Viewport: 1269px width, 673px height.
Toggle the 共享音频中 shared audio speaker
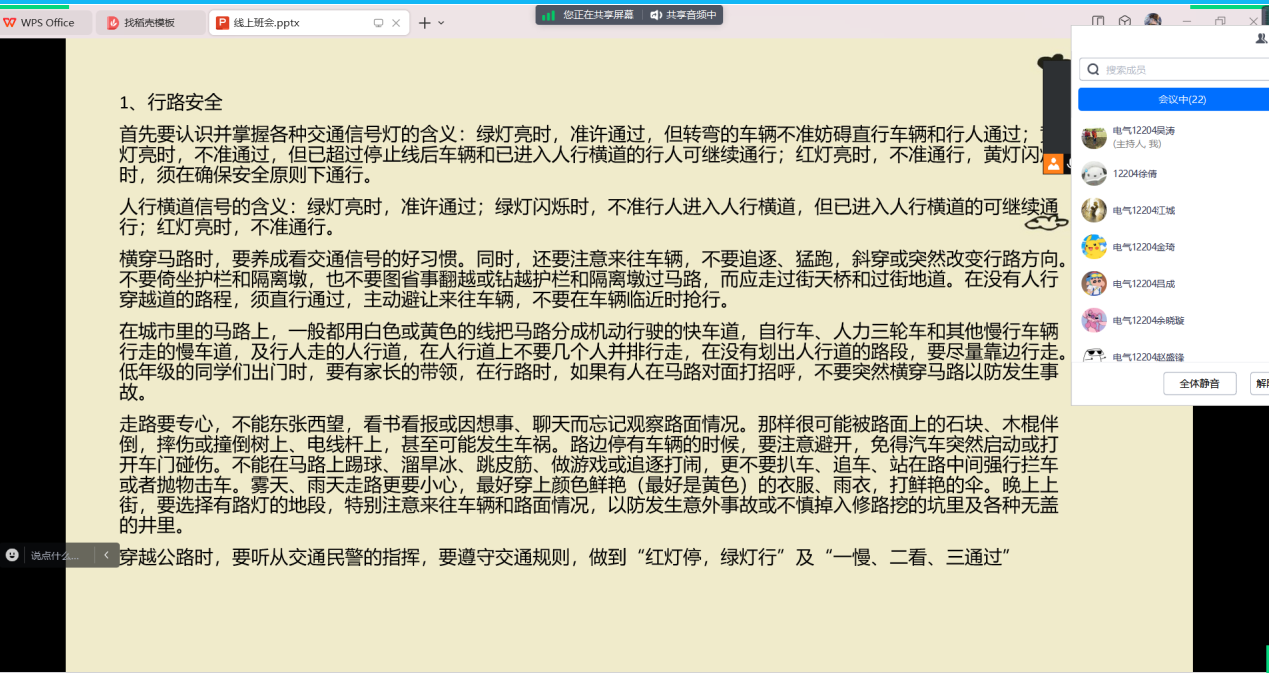point(656,15)
